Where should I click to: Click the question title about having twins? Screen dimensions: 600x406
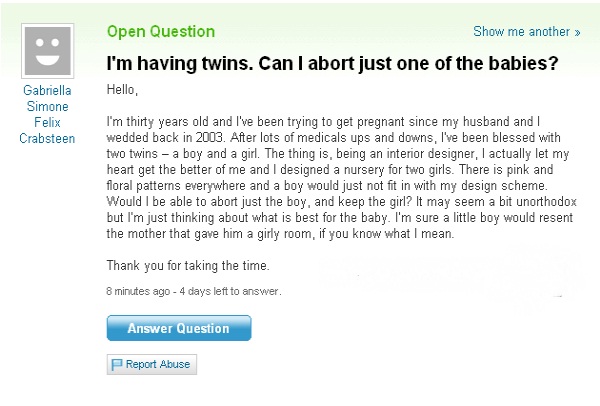(x=332, y=64)
